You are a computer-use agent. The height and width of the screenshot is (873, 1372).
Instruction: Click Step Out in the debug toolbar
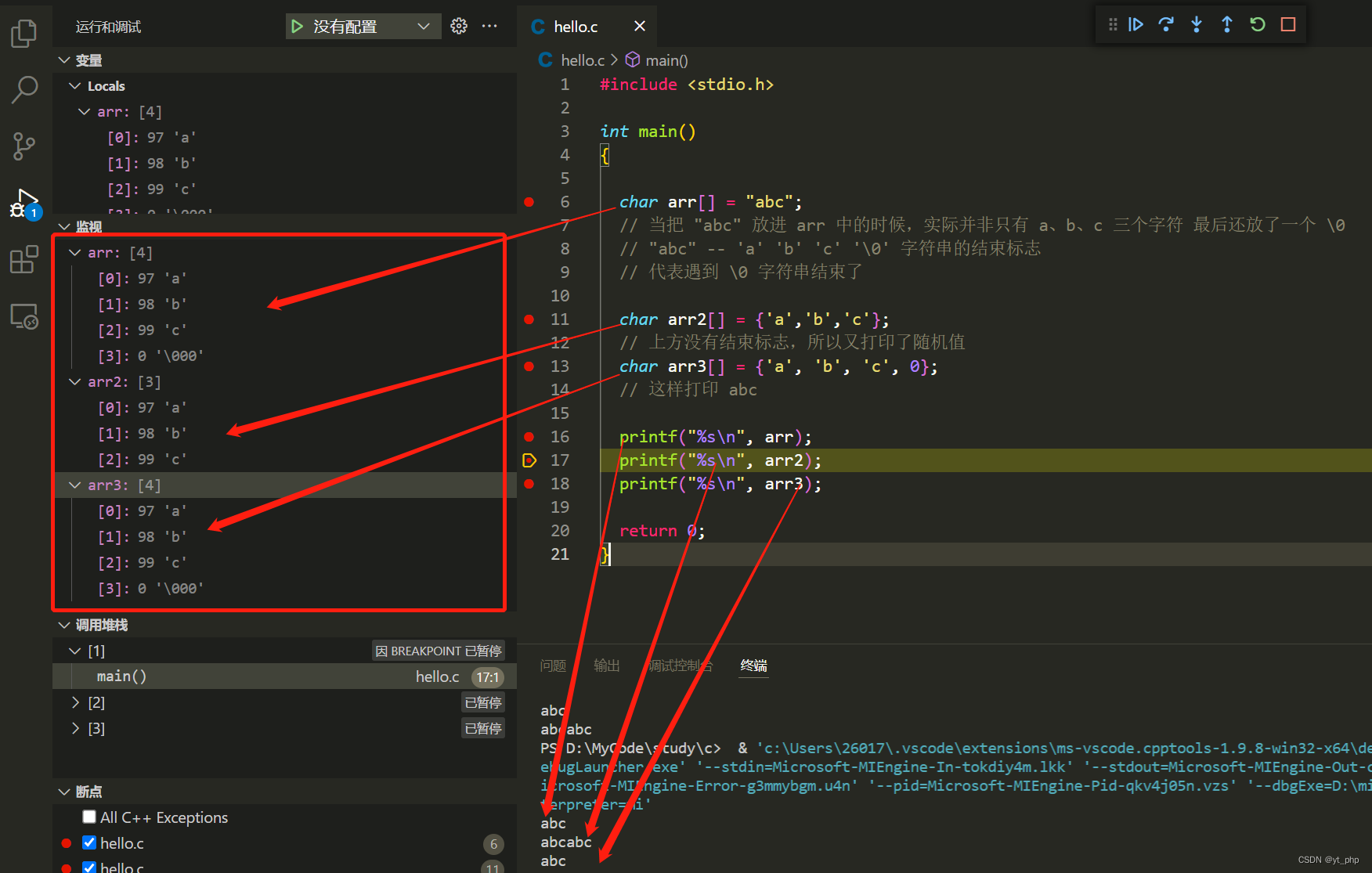coord(1227,24)
